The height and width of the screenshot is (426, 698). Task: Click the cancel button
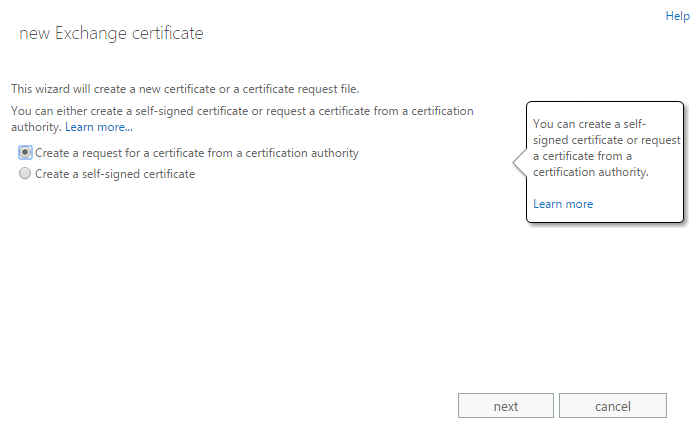(613, 406)
